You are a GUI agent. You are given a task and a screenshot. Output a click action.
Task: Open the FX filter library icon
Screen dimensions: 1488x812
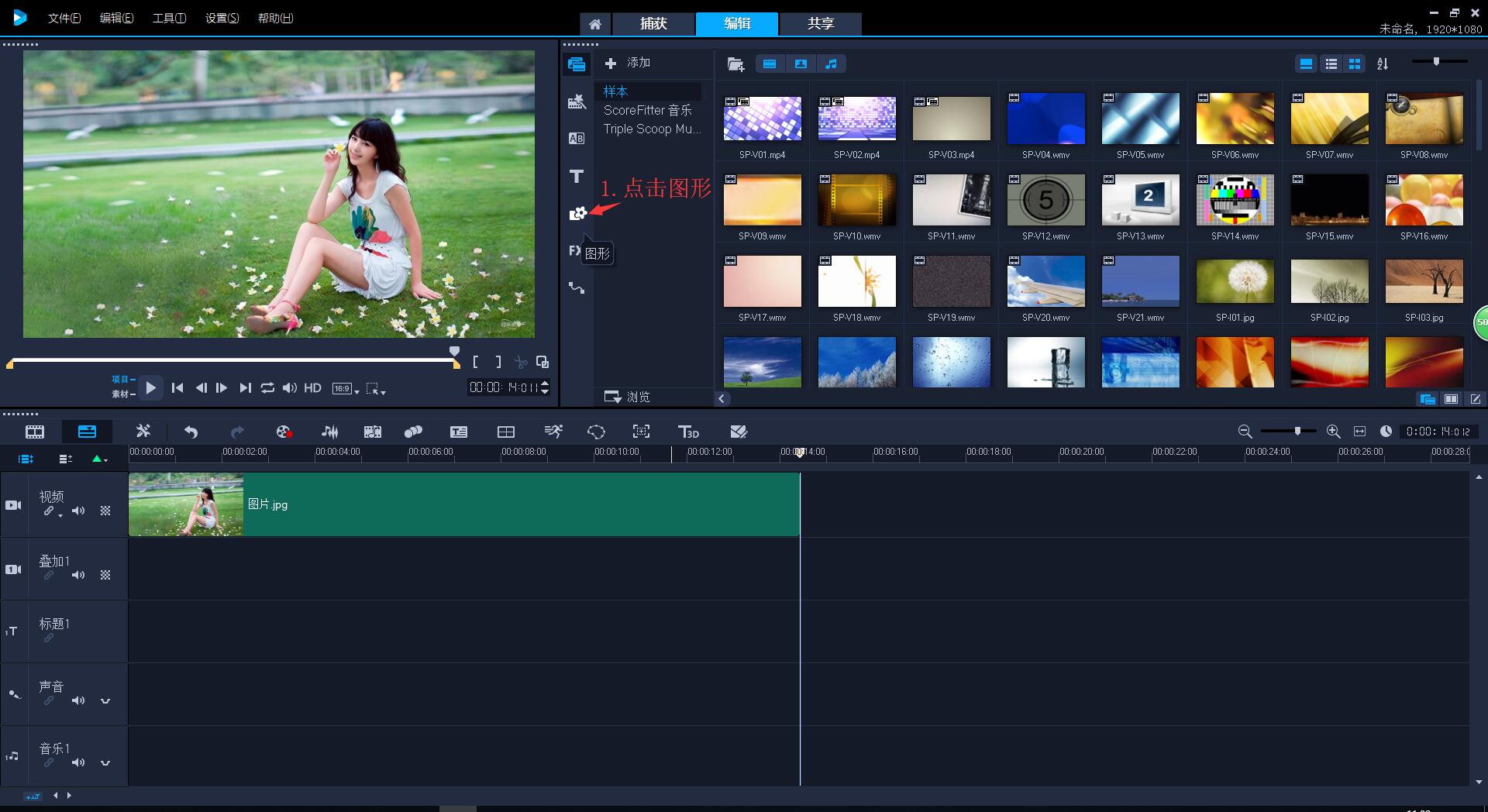point(574,250)
